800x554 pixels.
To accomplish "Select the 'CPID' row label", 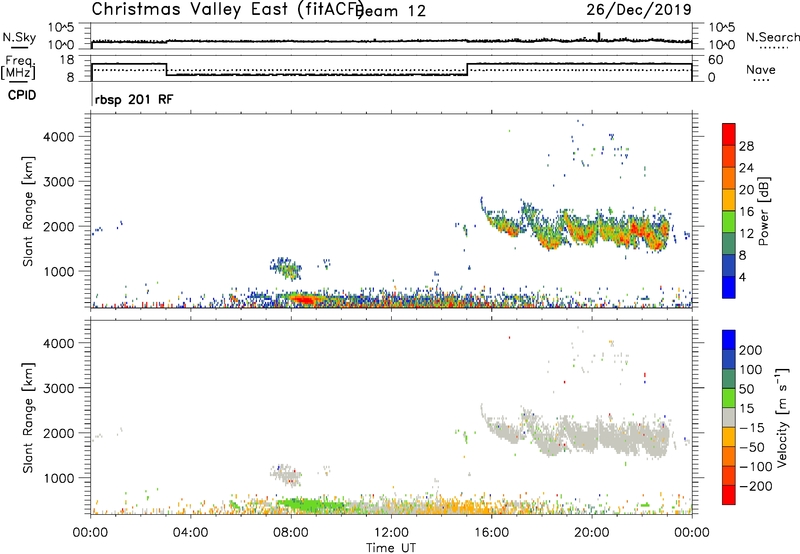I will point(22,95).
